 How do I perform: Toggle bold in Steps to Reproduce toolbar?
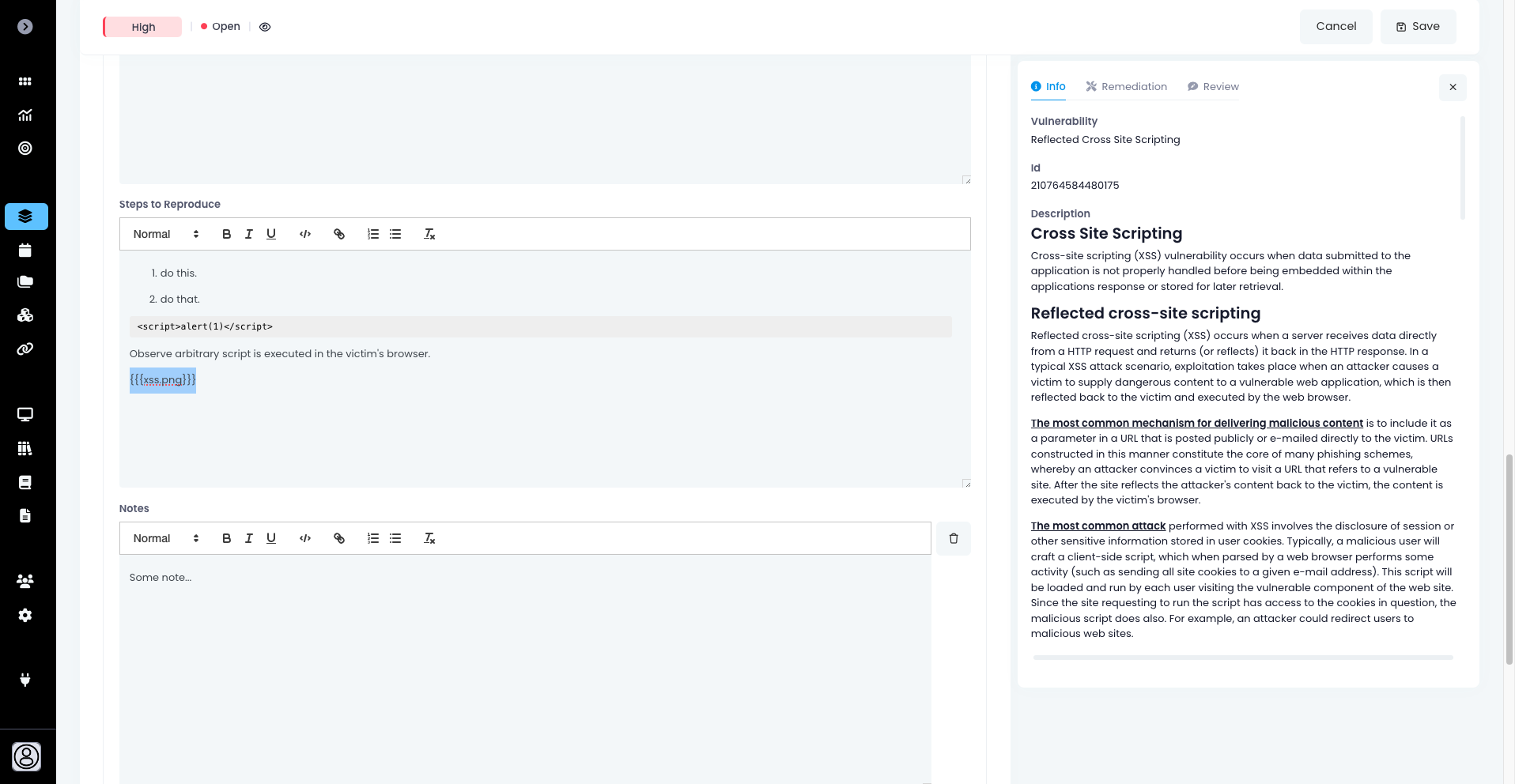[227, 234]
